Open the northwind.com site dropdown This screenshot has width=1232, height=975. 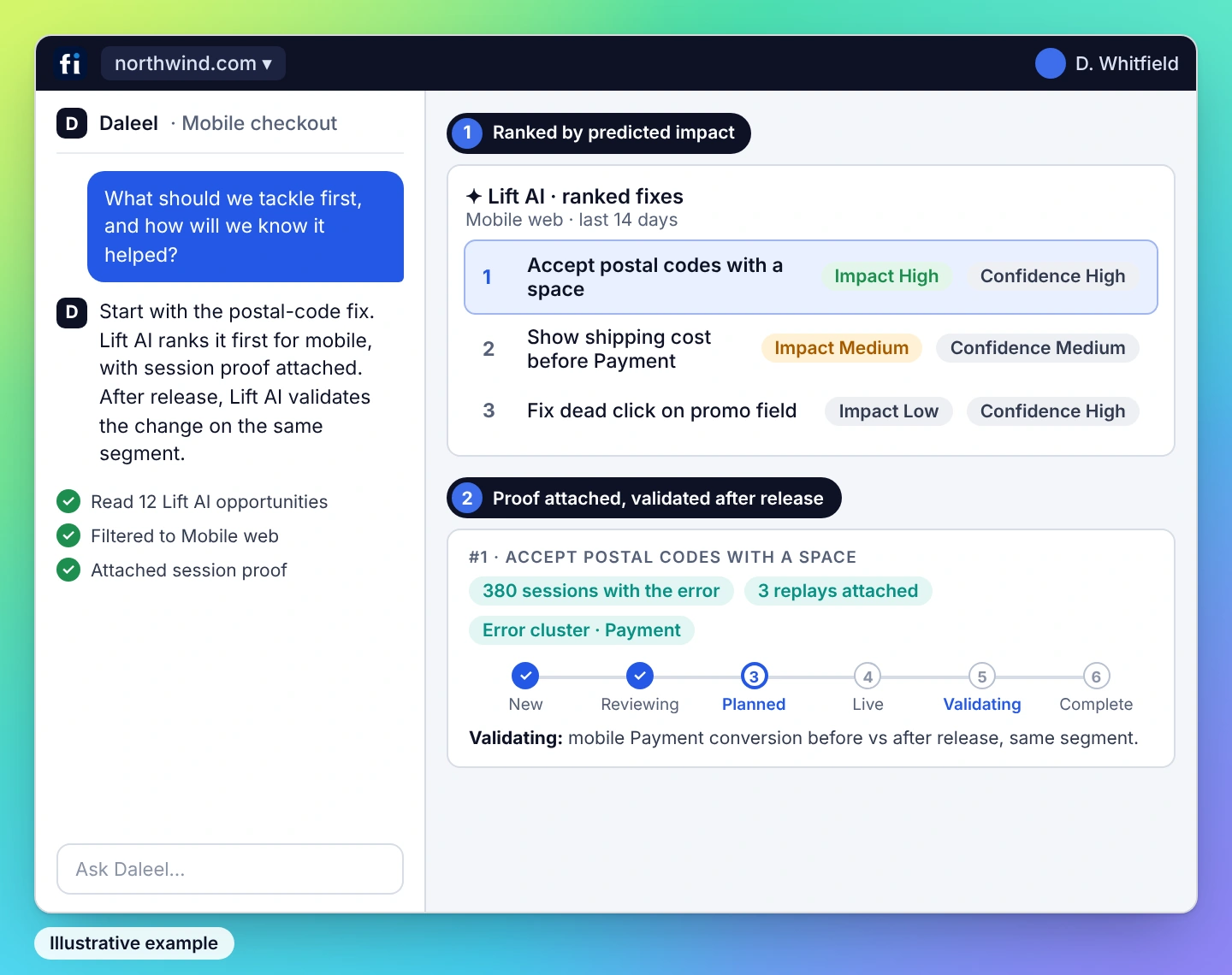[193, 63]
